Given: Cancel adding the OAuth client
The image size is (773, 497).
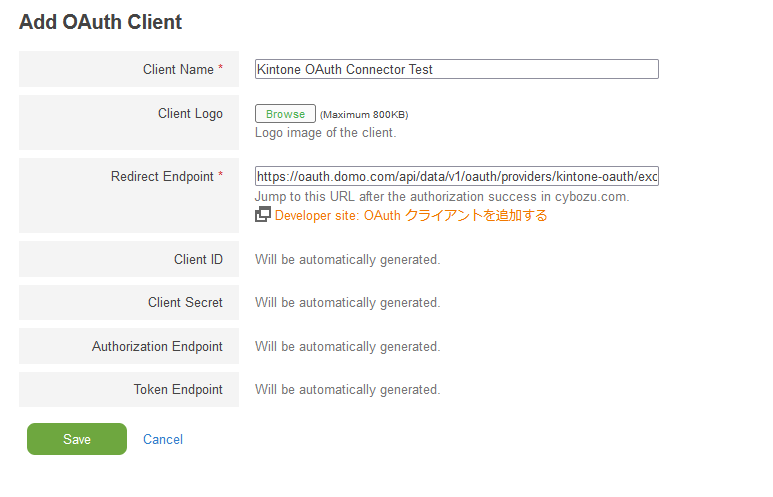Looking at the screenshot, I should [163, 439].
